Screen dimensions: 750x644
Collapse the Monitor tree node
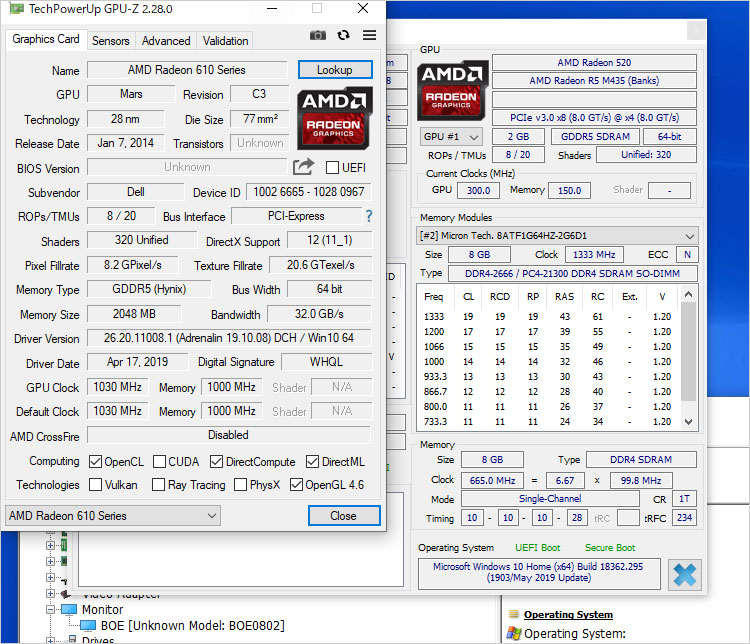tap(50, 610)
